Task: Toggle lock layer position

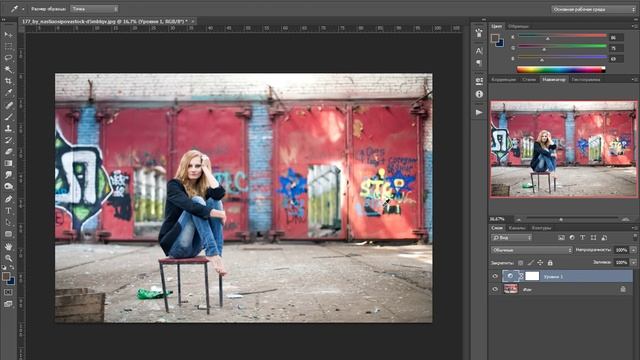Action: coord(540,263)
